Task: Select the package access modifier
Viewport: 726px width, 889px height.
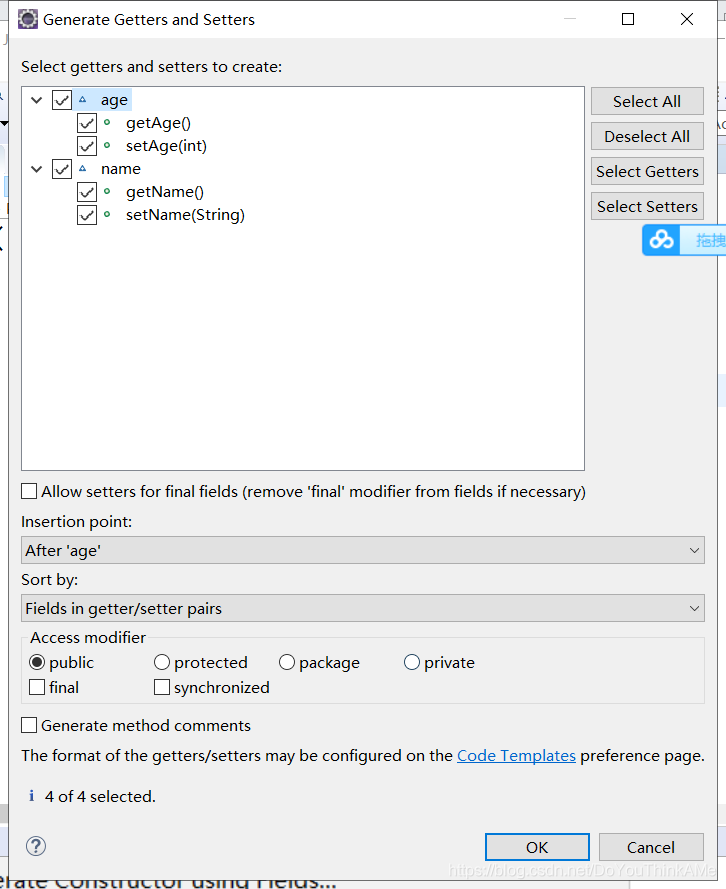Action: pos(287,662)
